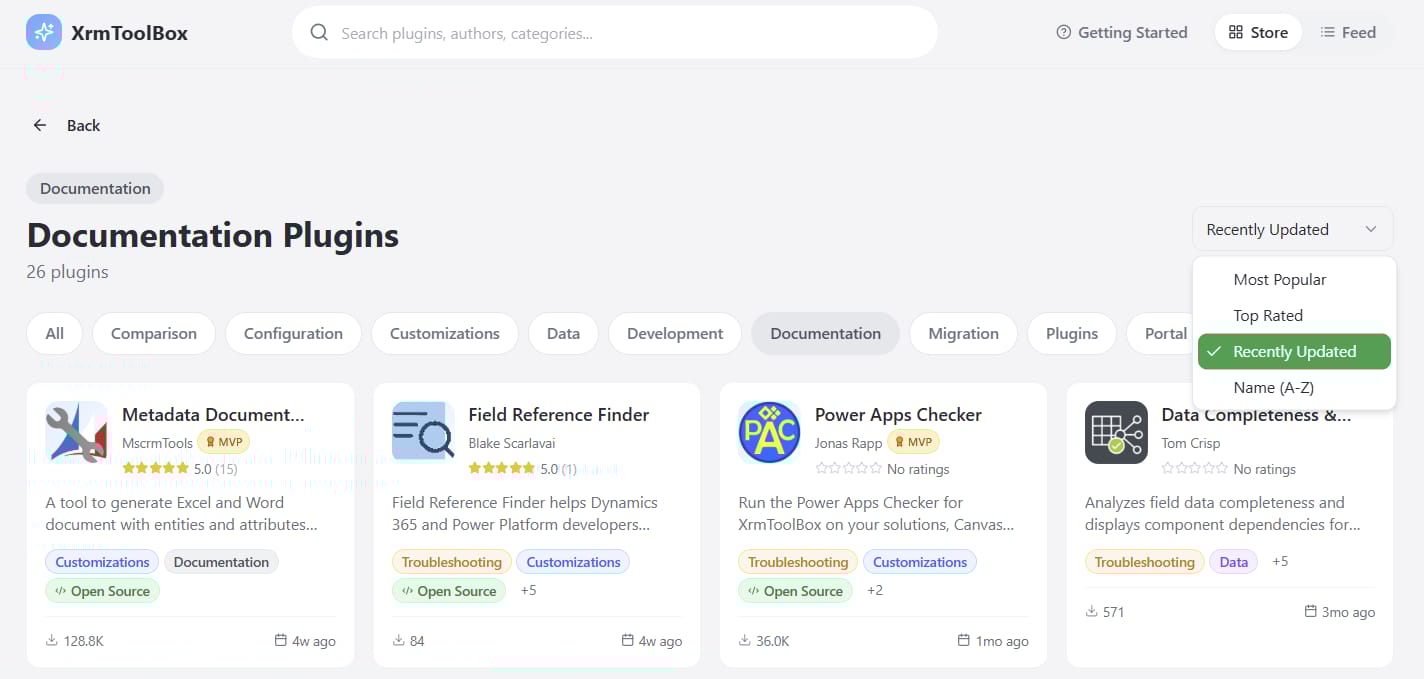
Task: Click star rating of Metadata Document plugin
Action: pos(155,468)
